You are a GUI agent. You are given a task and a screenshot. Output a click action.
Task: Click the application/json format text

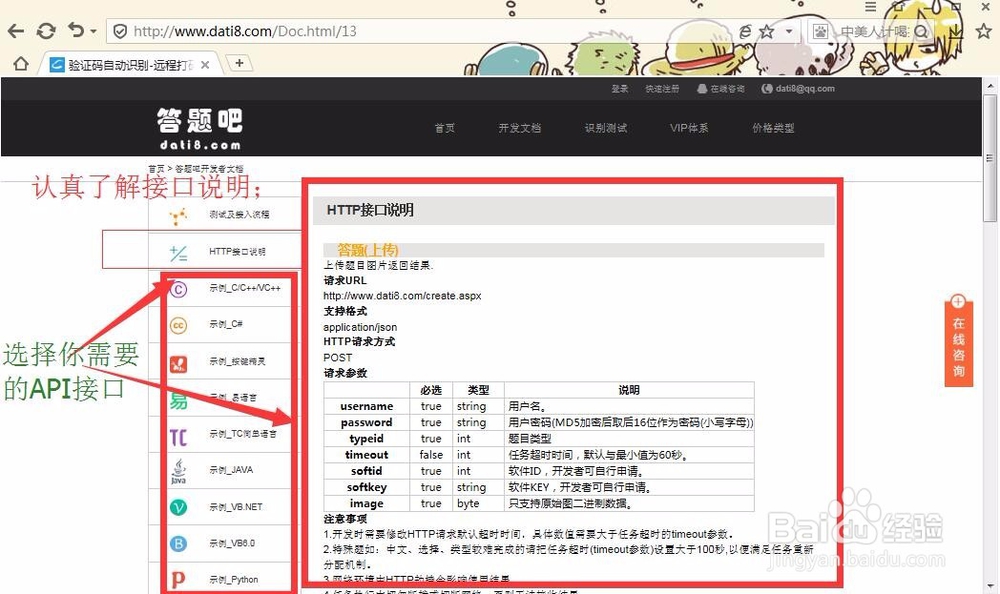[360, 327]
